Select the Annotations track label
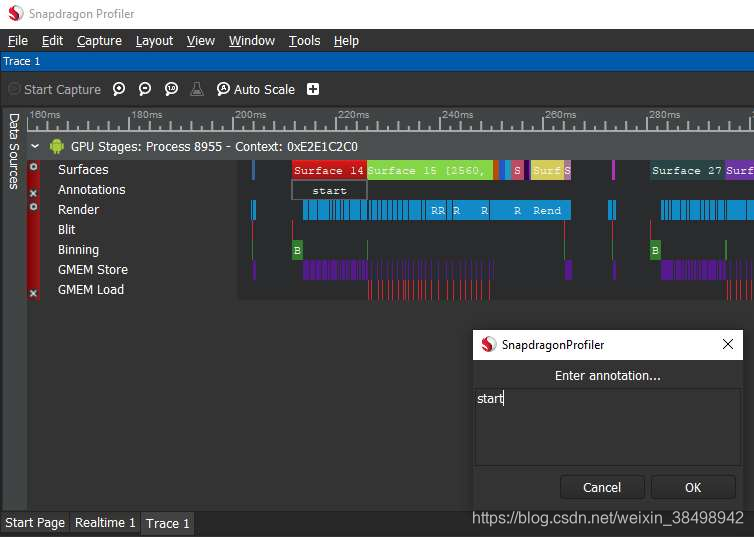 click(91, 189)
